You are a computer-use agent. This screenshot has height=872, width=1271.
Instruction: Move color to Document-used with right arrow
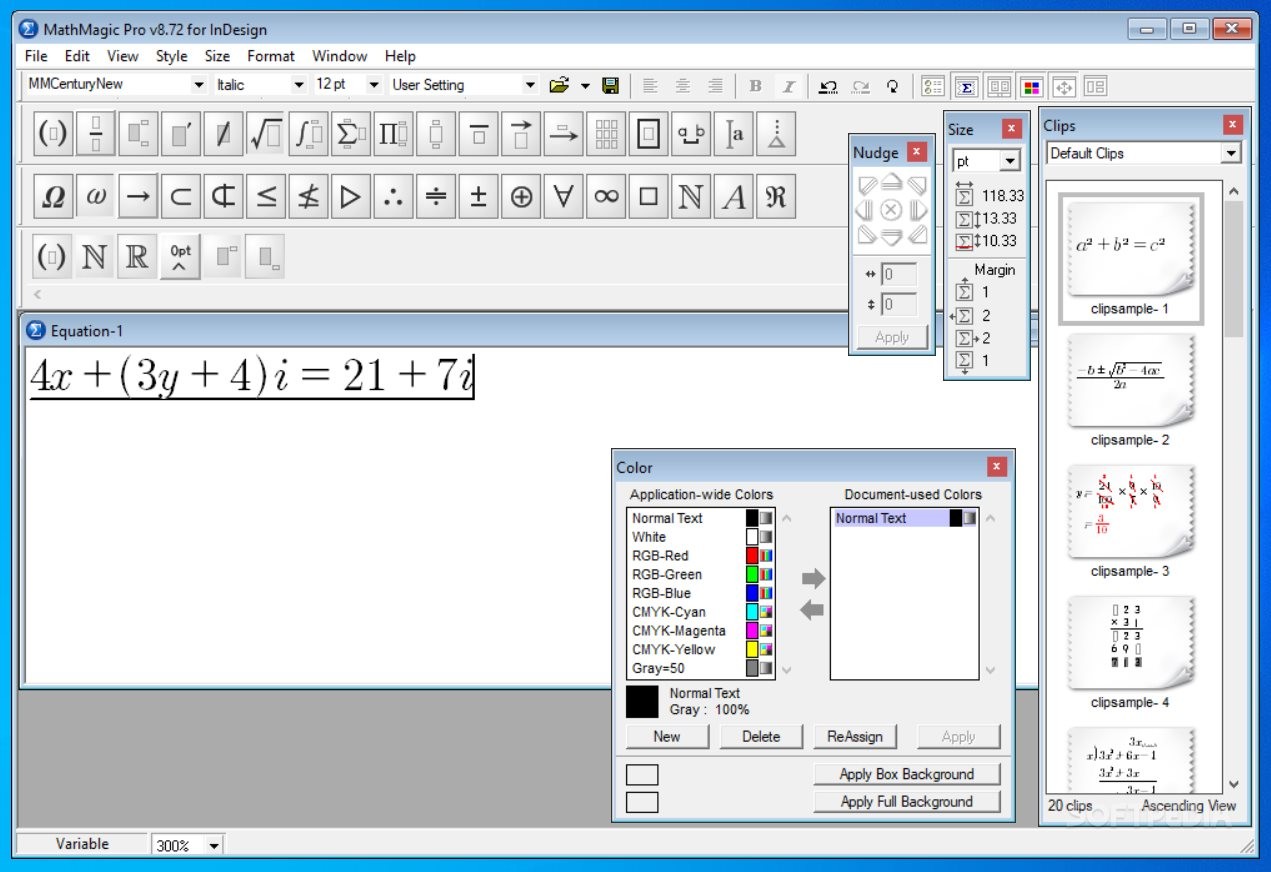coord(813,578)
